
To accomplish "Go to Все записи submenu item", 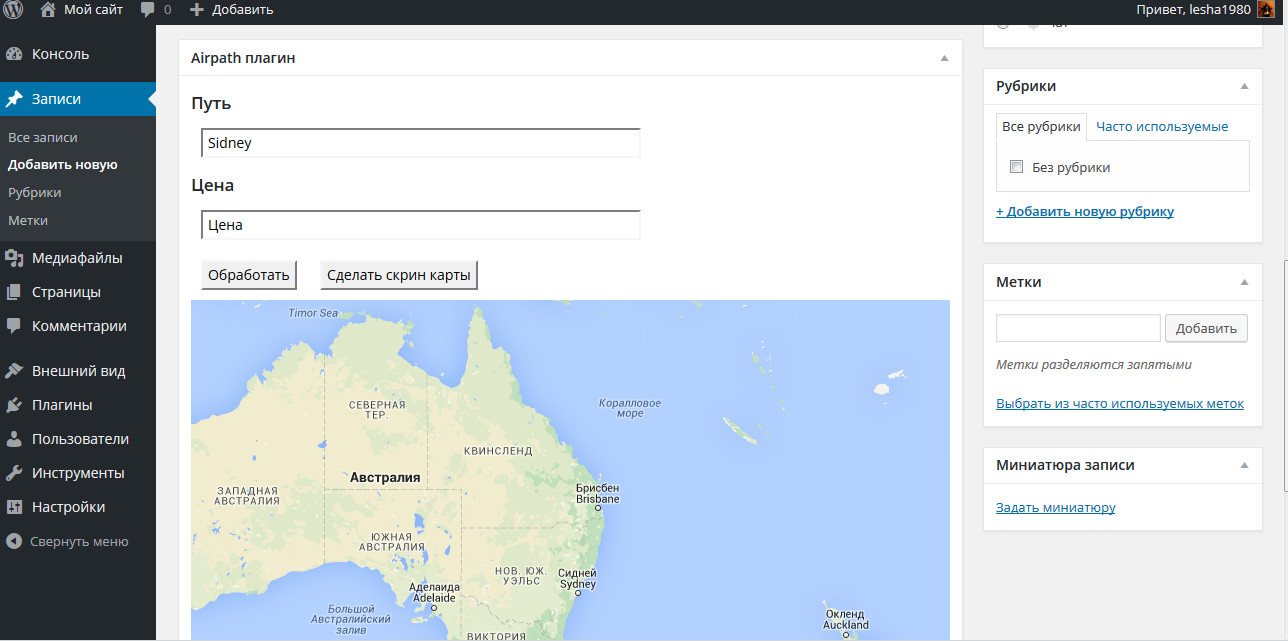I will point(43,137).
